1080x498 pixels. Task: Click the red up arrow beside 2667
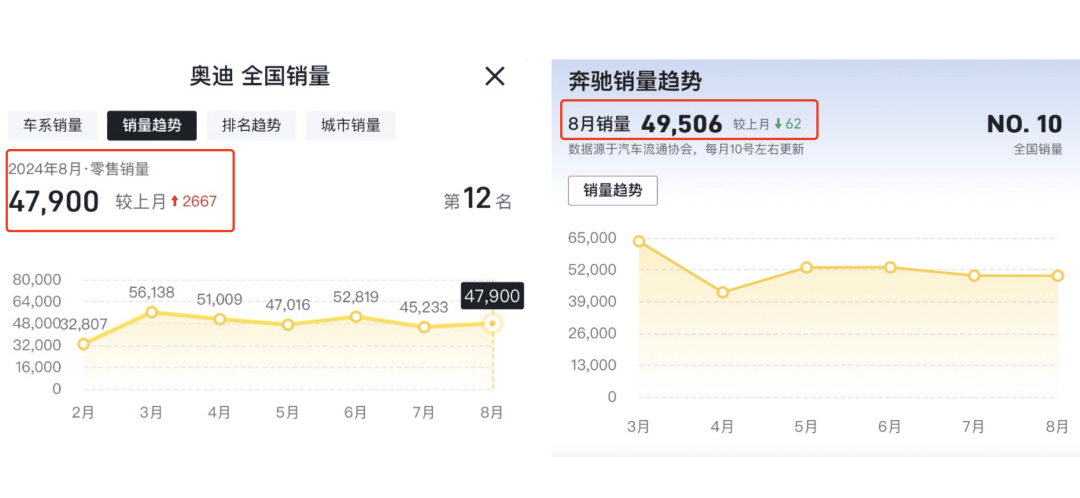click(x=174, y=202)
